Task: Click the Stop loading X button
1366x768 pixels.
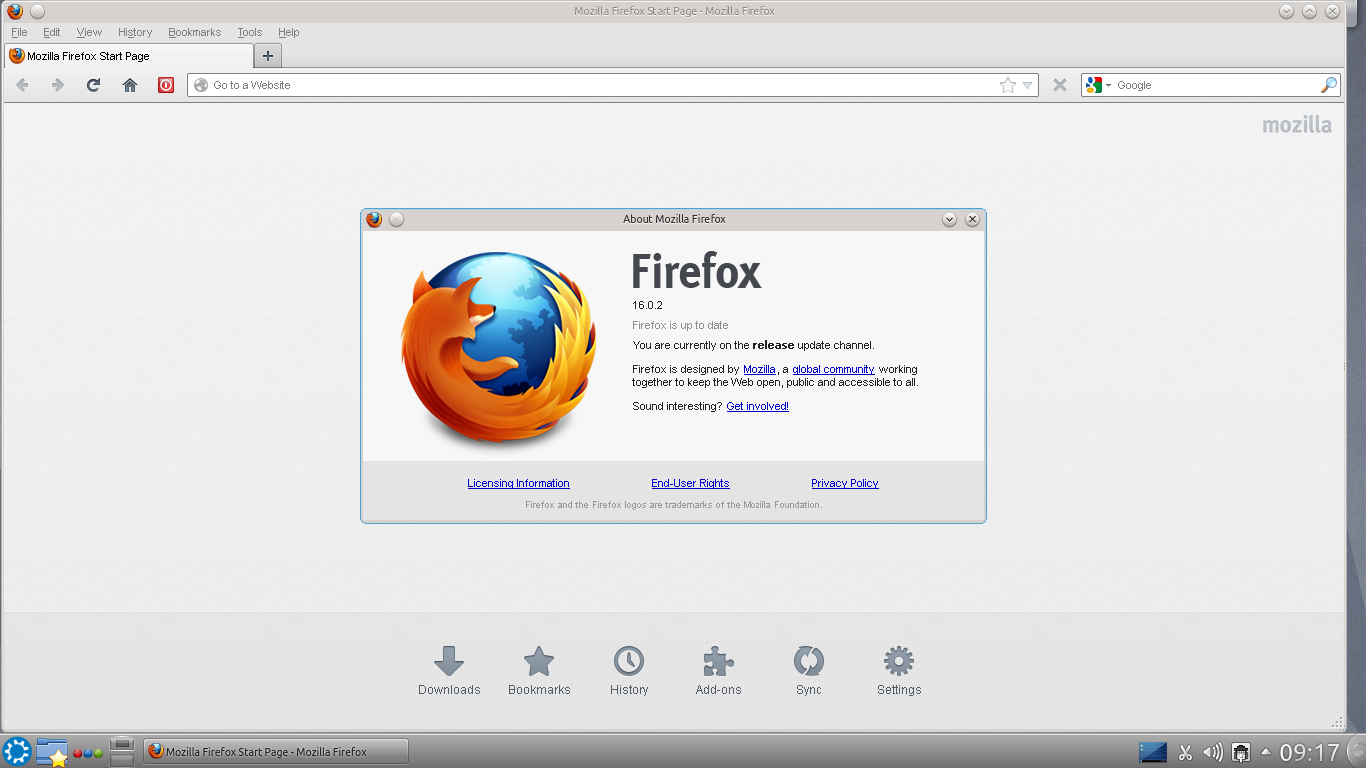Action: tap(1060, 85)
